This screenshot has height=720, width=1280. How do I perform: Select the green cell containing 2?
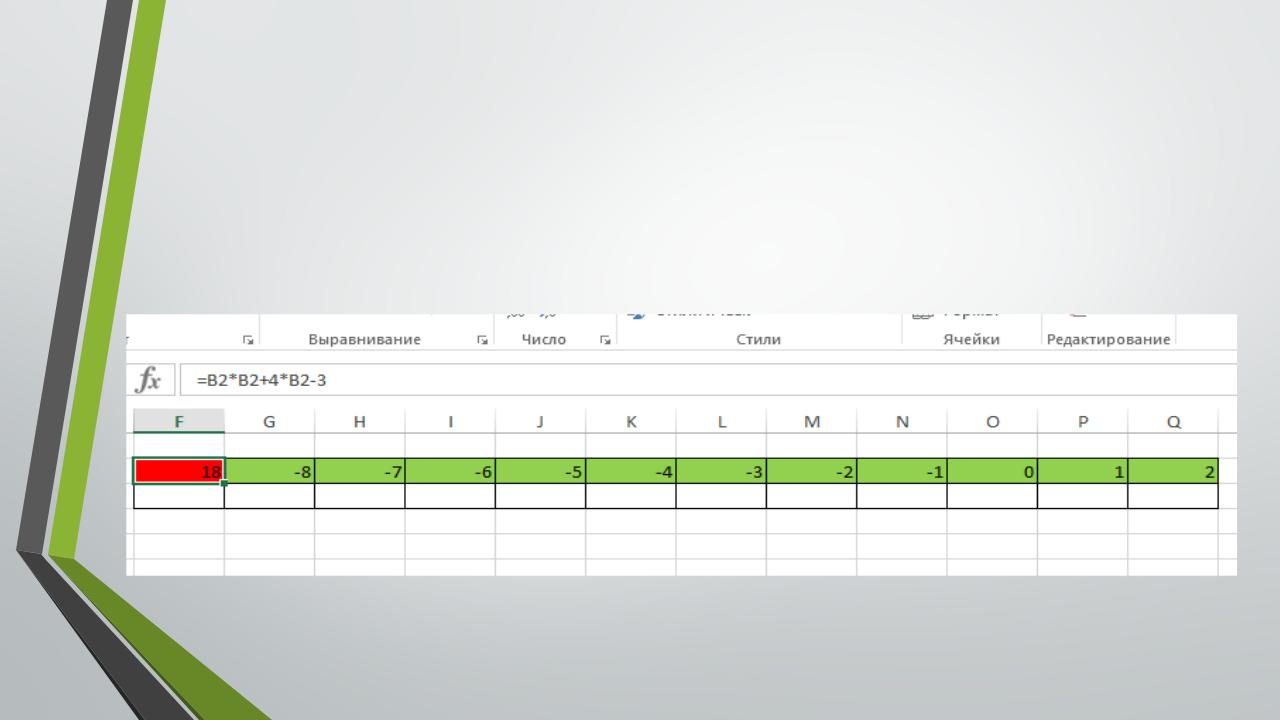tap(1173, 471)
